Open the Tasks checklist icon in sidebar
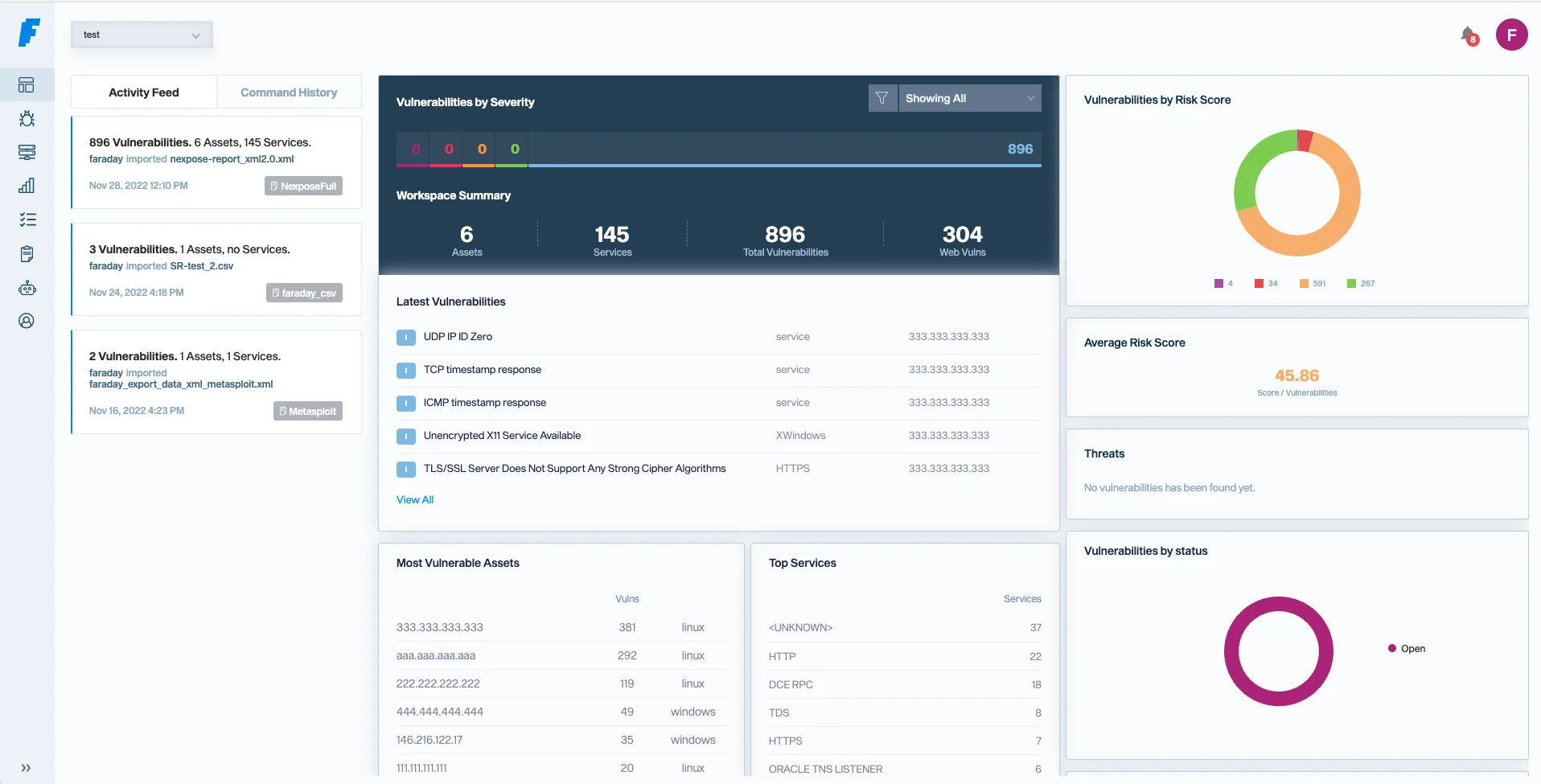This screenshot has width=1541, height=784. click(x=27, y=220)
